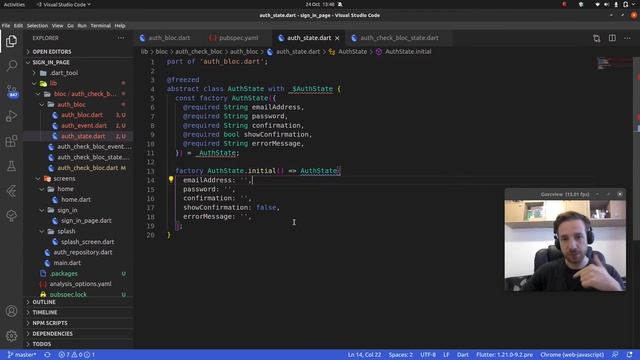
Task: Open auth_check_bloc.dart in the file tree
Action: tap(79, 168)
